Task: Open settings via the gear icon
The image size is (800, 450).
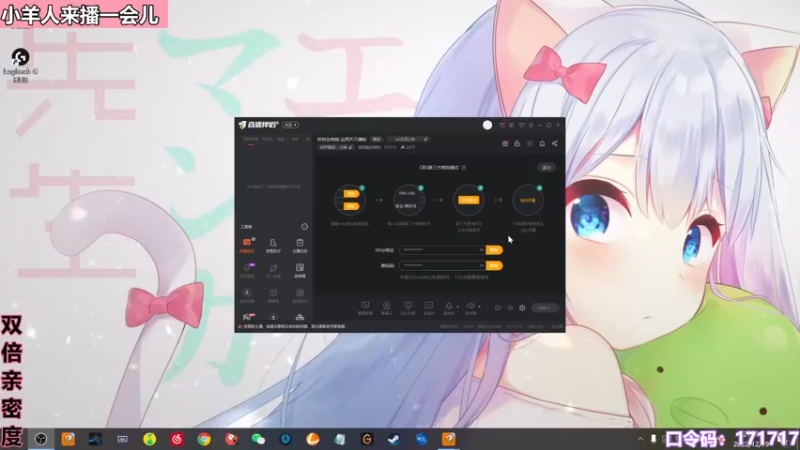Action: [x=522, y=308]
